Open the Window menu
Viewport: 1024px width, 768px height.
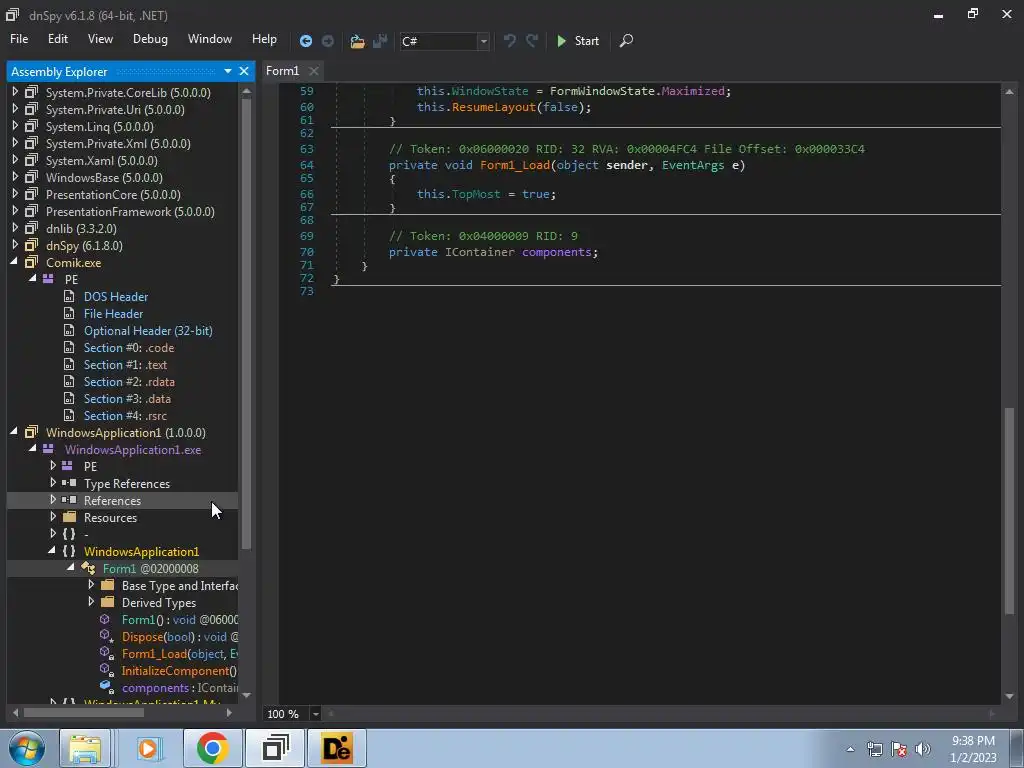coord(210,39)
